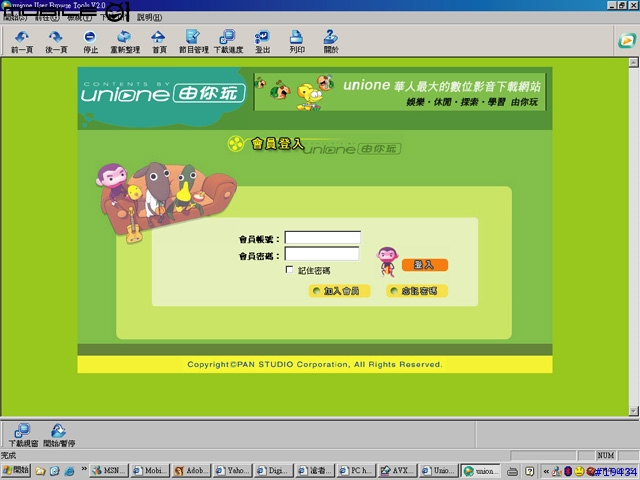
Task: Click orange 登入 login button
Action: [x=424, y=265]
